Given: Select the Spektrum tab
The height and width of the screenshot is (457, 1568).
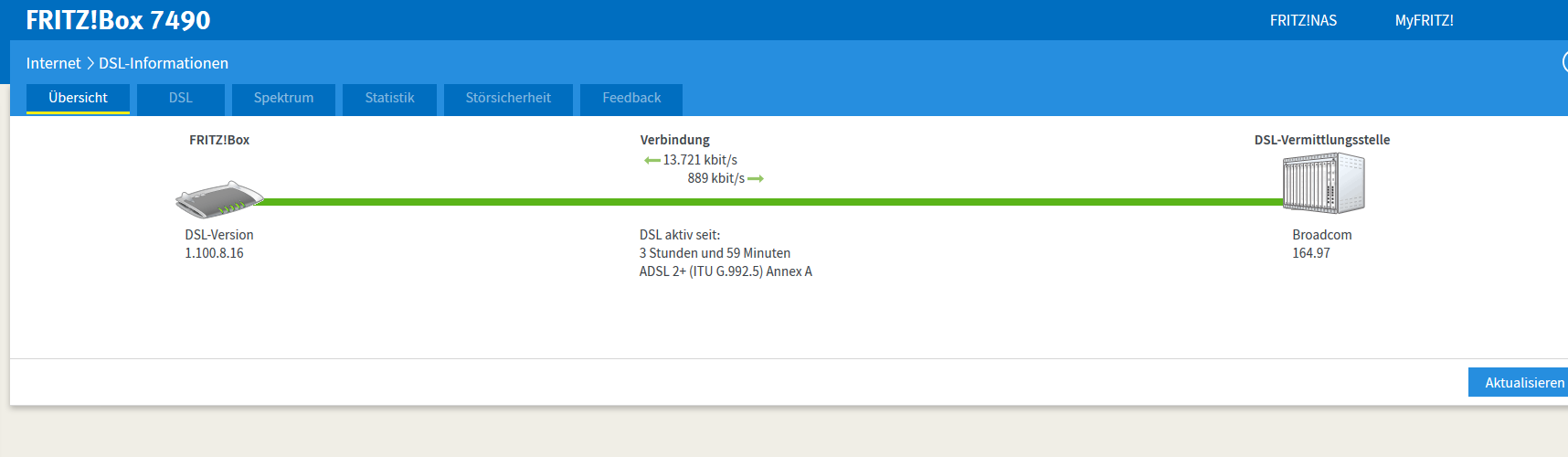Looking at the screenshot, I should coord(283,98).
